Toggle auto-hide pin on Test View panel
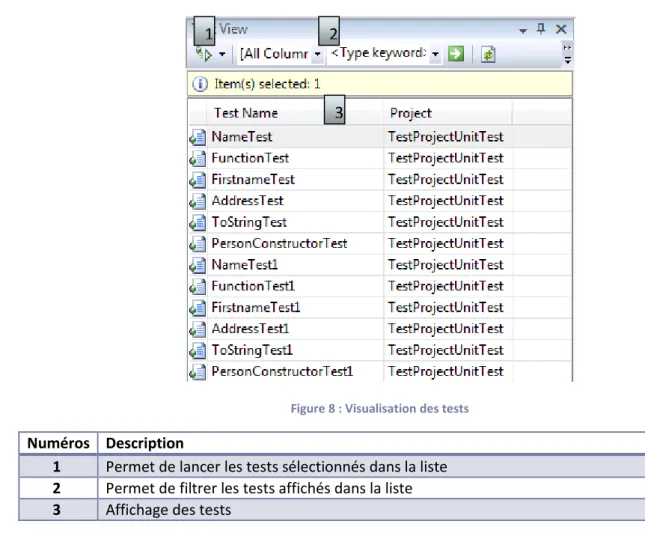Viewport: 645px width, 536px height. [x=541, y=29]
